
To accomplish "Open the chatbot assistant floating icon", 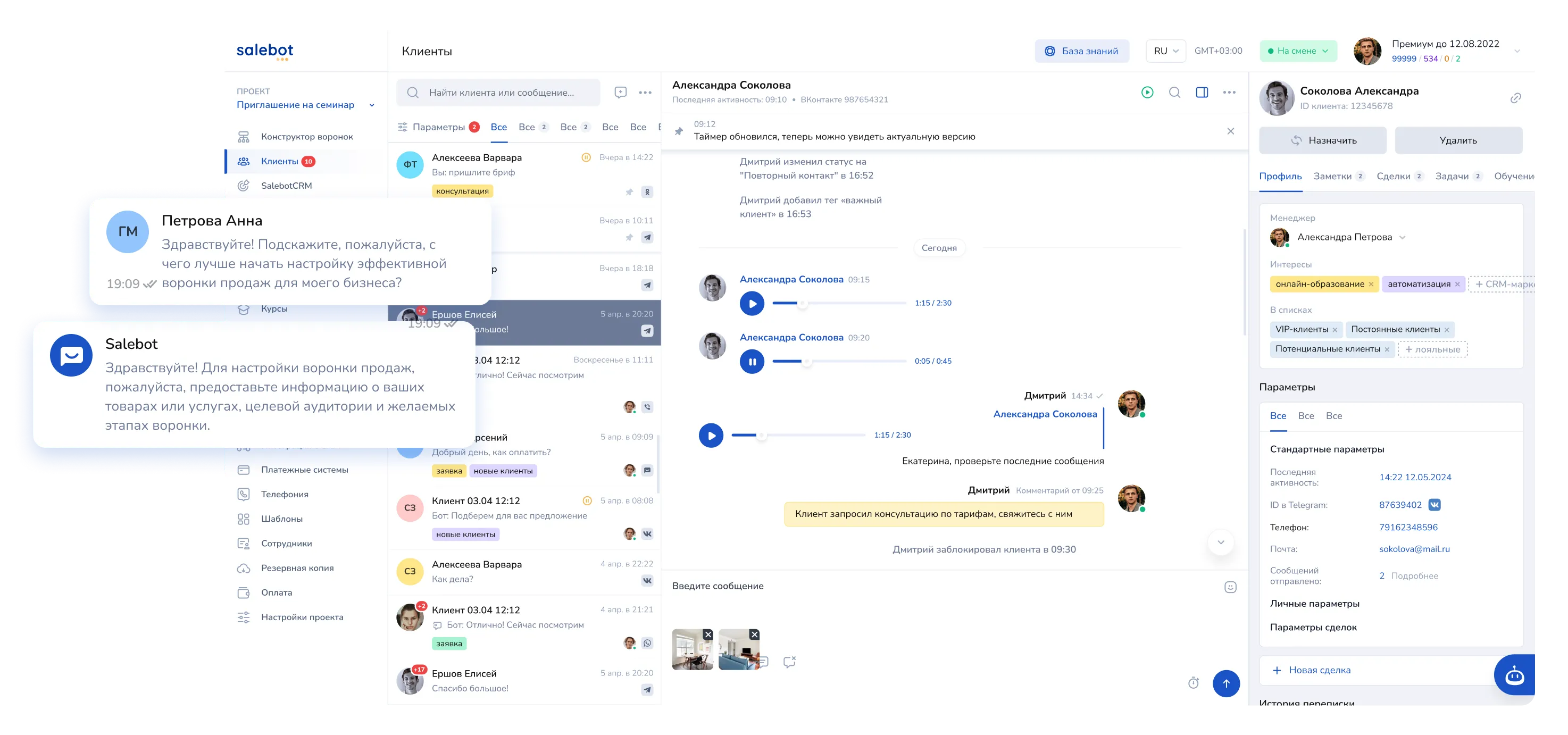I will point(1514,675).
